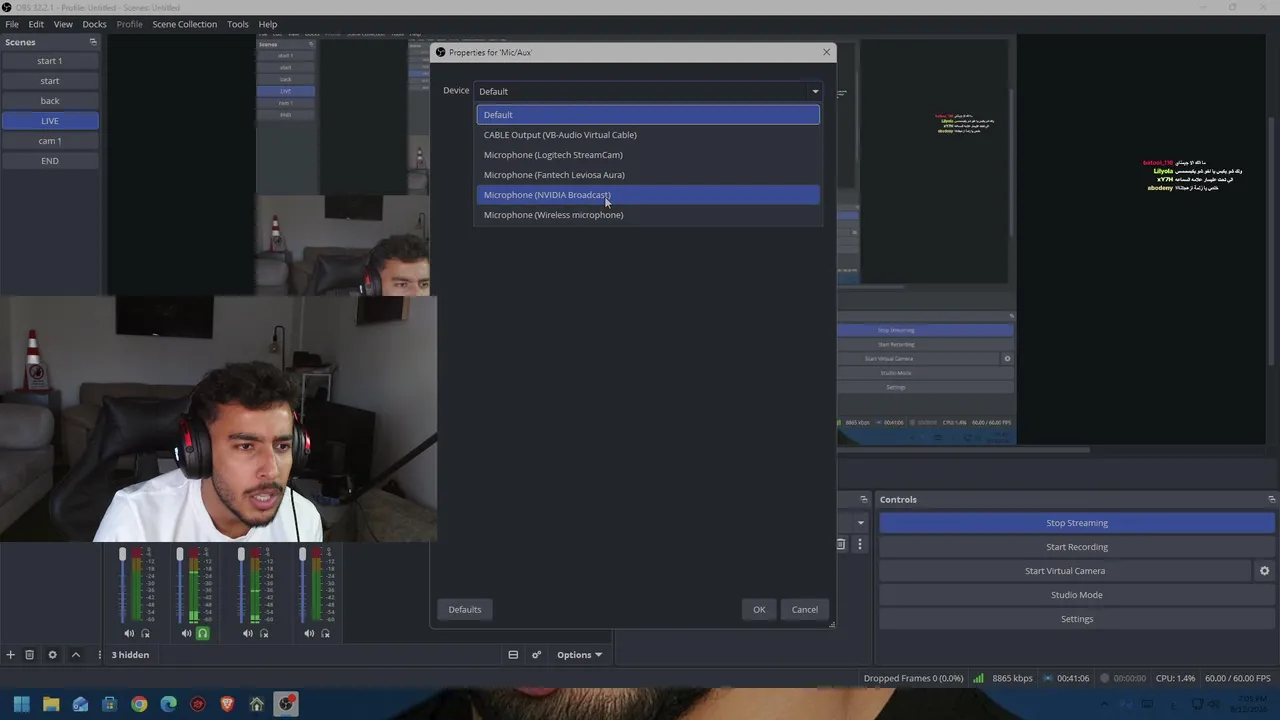The width and height of the screenshot is (1280, 720).
Task: Disable the green monitoring headphone on second channel
Action: (x=202, y=633)
